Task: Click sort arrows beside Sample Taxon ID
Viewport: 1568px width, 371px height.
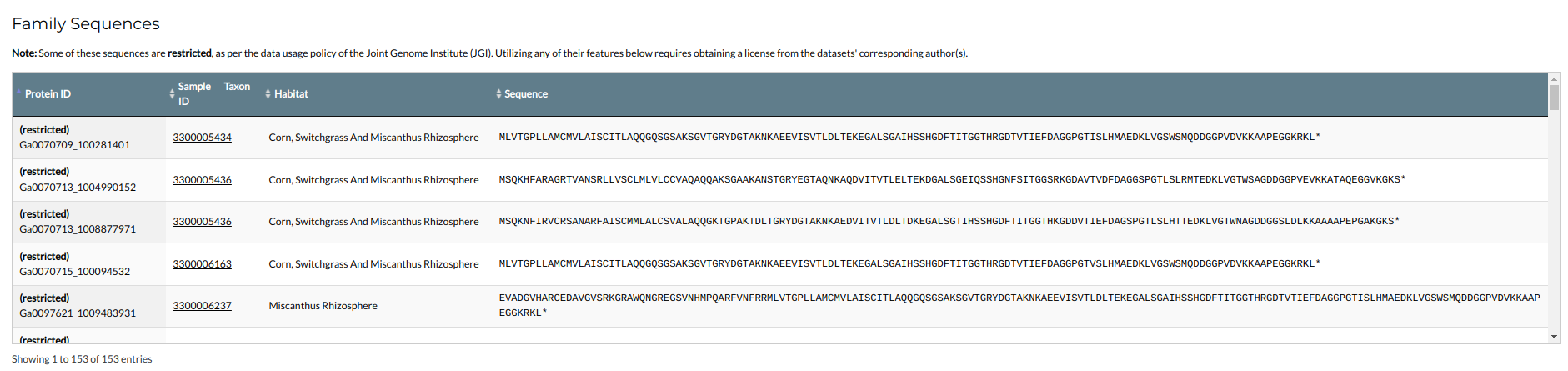Action: tap(172, 94)
